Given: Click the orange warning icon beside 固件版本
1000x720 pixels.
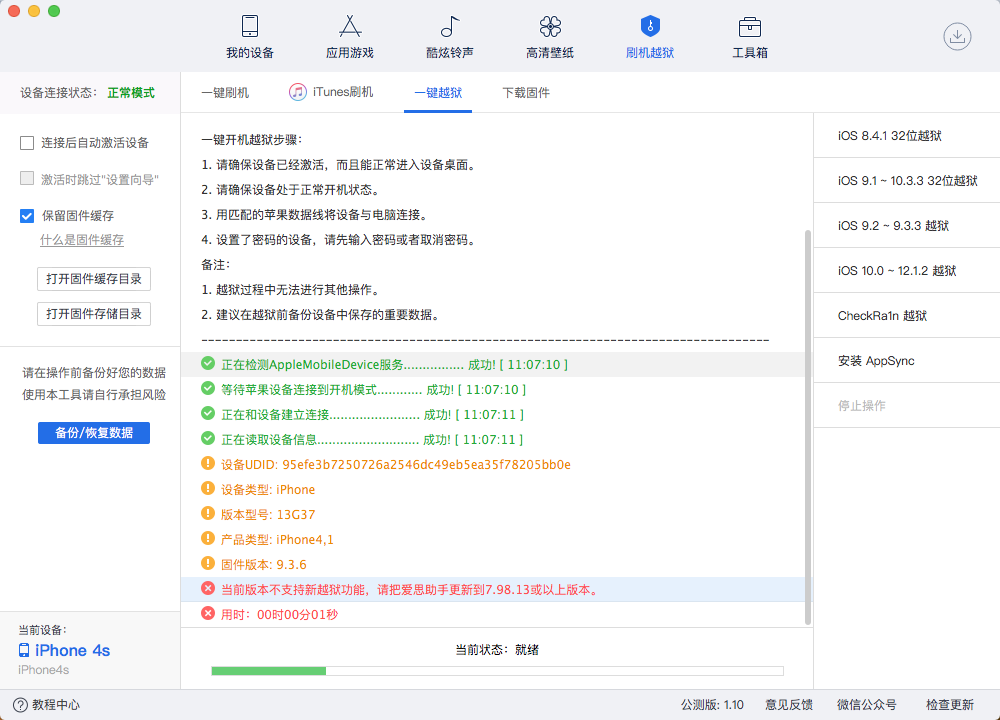Looking at the screenshot, I should pos(208,563).
